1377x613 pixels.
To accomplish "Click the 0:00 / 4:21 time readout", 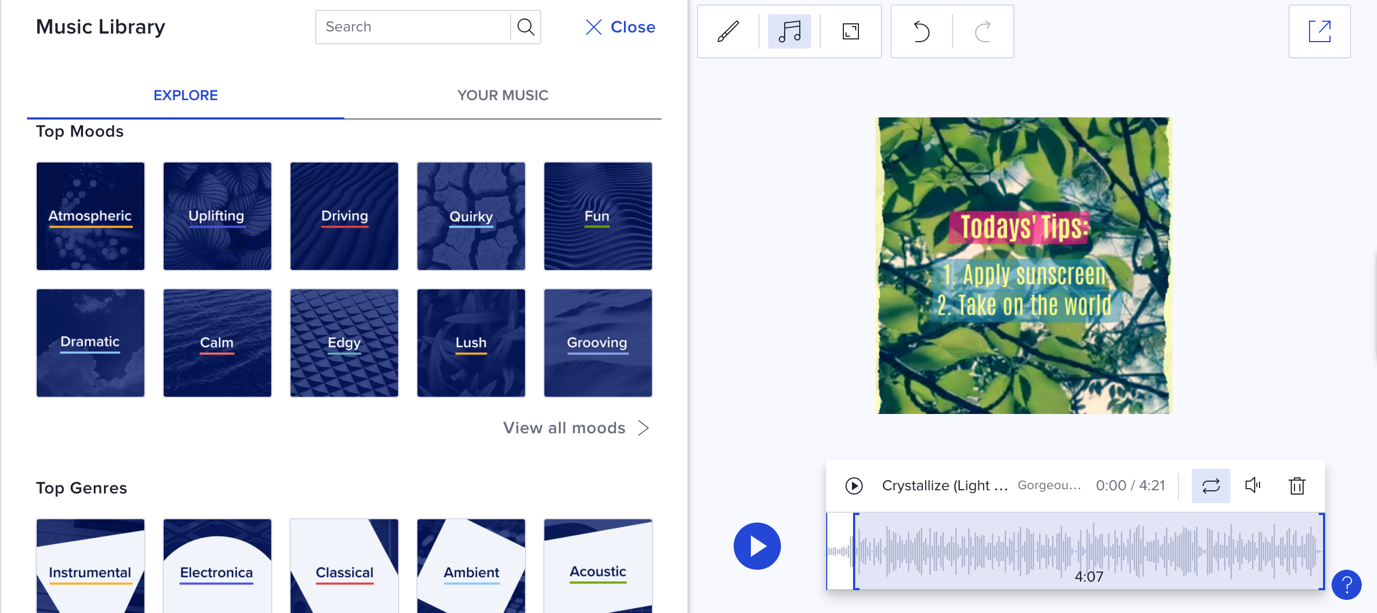I will click(x=1130, y=486).
